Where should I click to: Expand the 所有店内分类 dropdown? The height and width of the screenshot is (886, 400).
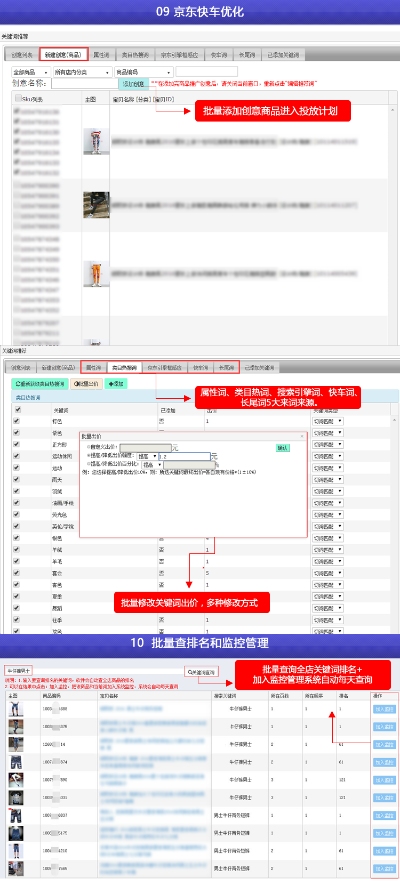click(82, 72)
